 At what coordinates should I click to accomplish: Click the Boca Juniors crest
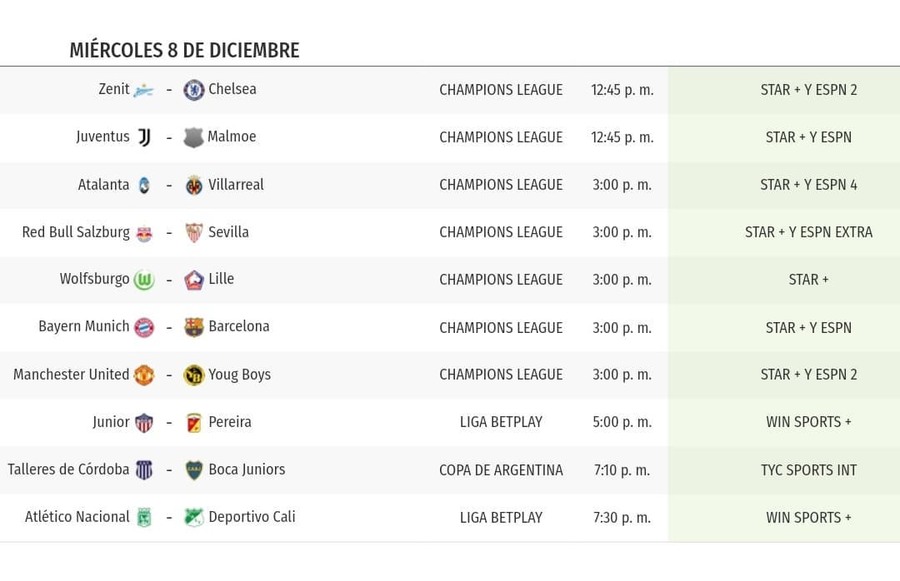pyautogui.click(x=194, y=470)
